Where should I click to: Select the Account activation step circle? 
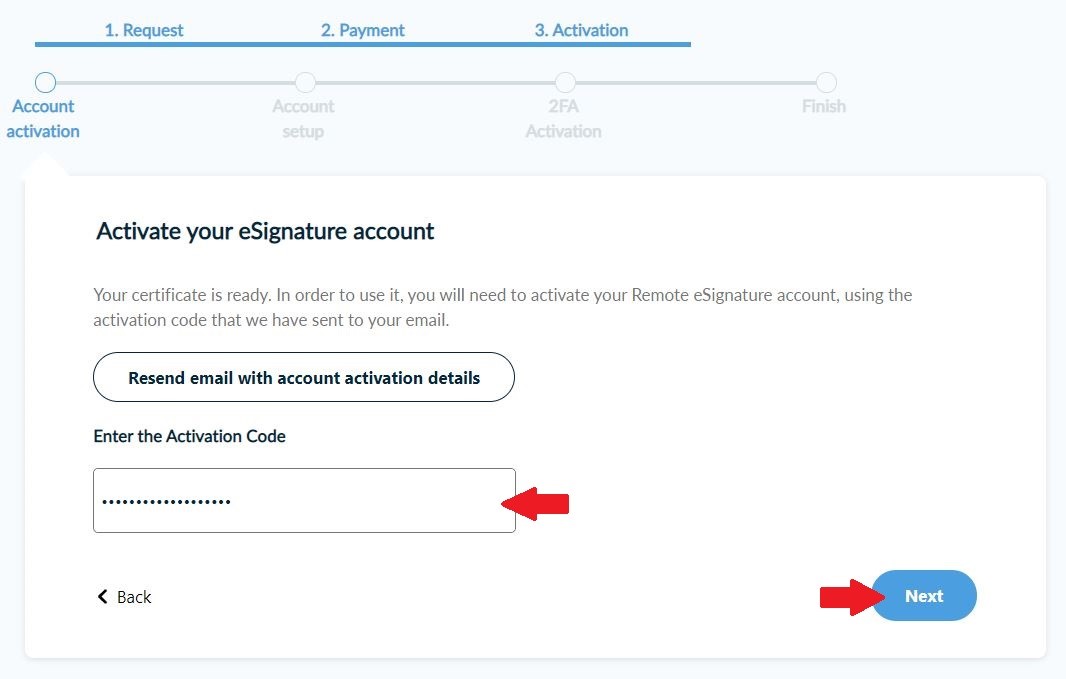pos(45,83)
